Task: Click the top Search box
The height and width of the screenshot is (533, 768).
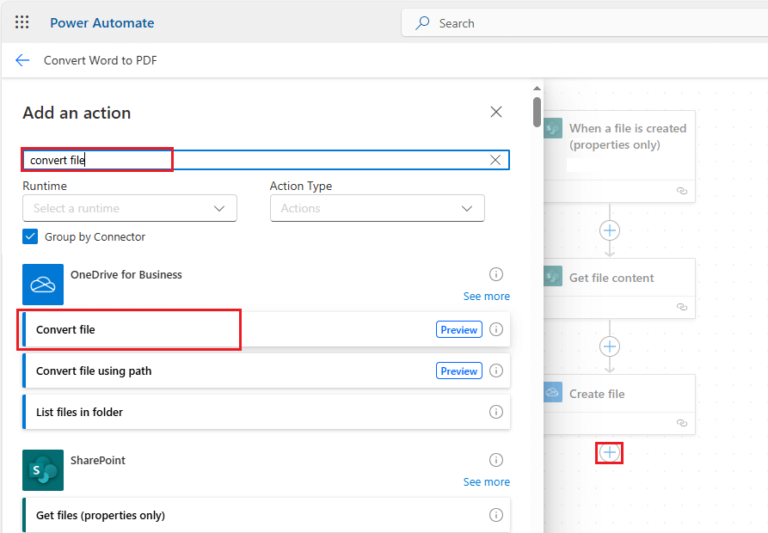Action: pyautogui.click(x=585, y=23)
